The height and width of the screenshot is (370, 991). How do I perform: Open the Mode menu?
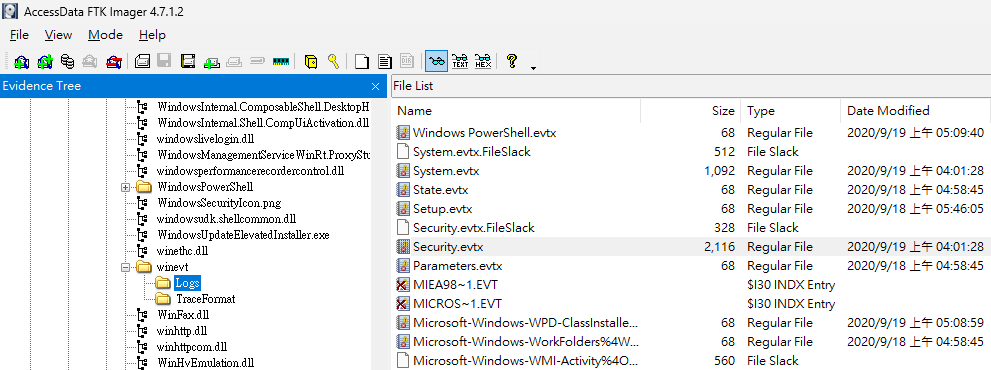coord(106,35)
